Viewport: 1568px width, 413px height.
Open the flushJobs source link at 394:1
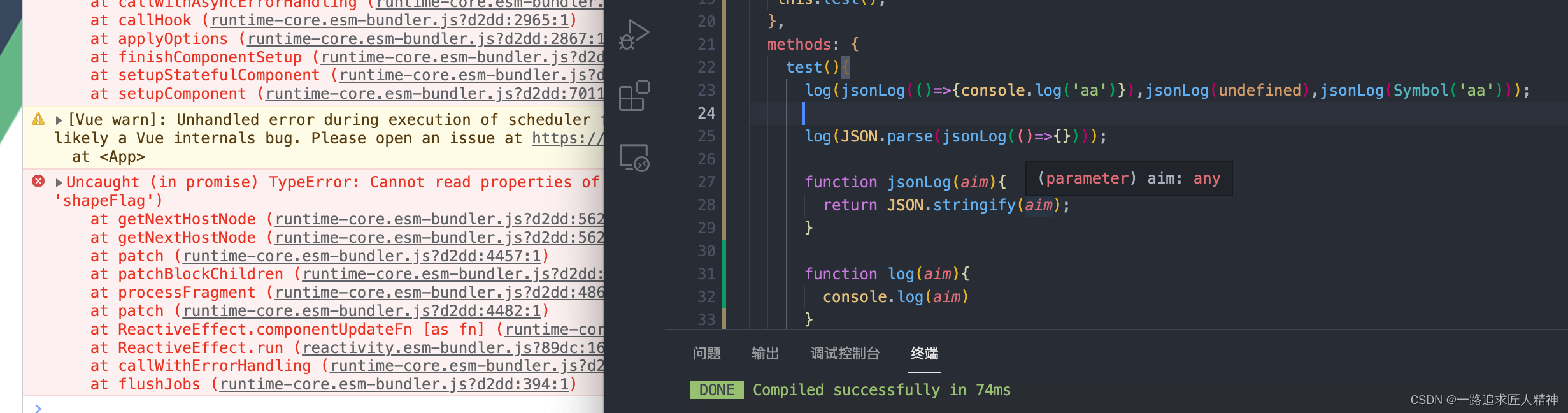point(394,384)
